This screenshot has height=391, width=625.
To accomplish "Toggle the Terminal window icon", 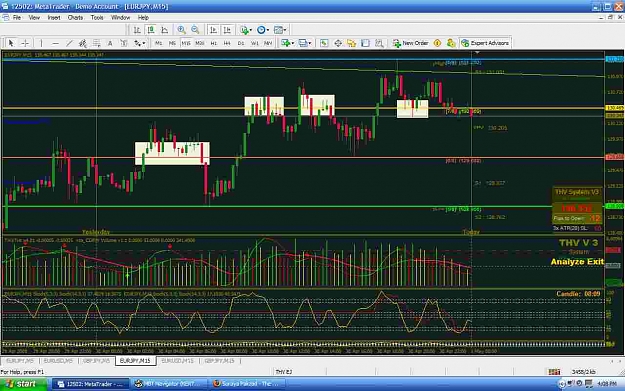I will tap(365, 43).
